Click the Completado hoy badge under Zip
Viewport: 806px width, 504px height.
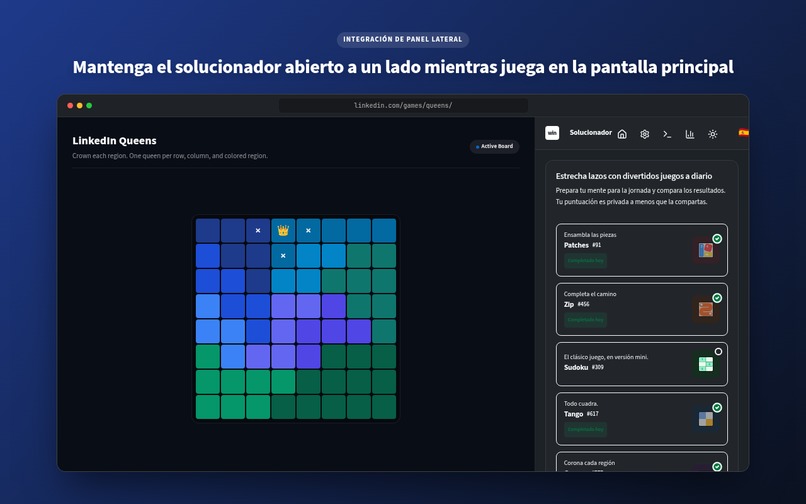[585, 320]
